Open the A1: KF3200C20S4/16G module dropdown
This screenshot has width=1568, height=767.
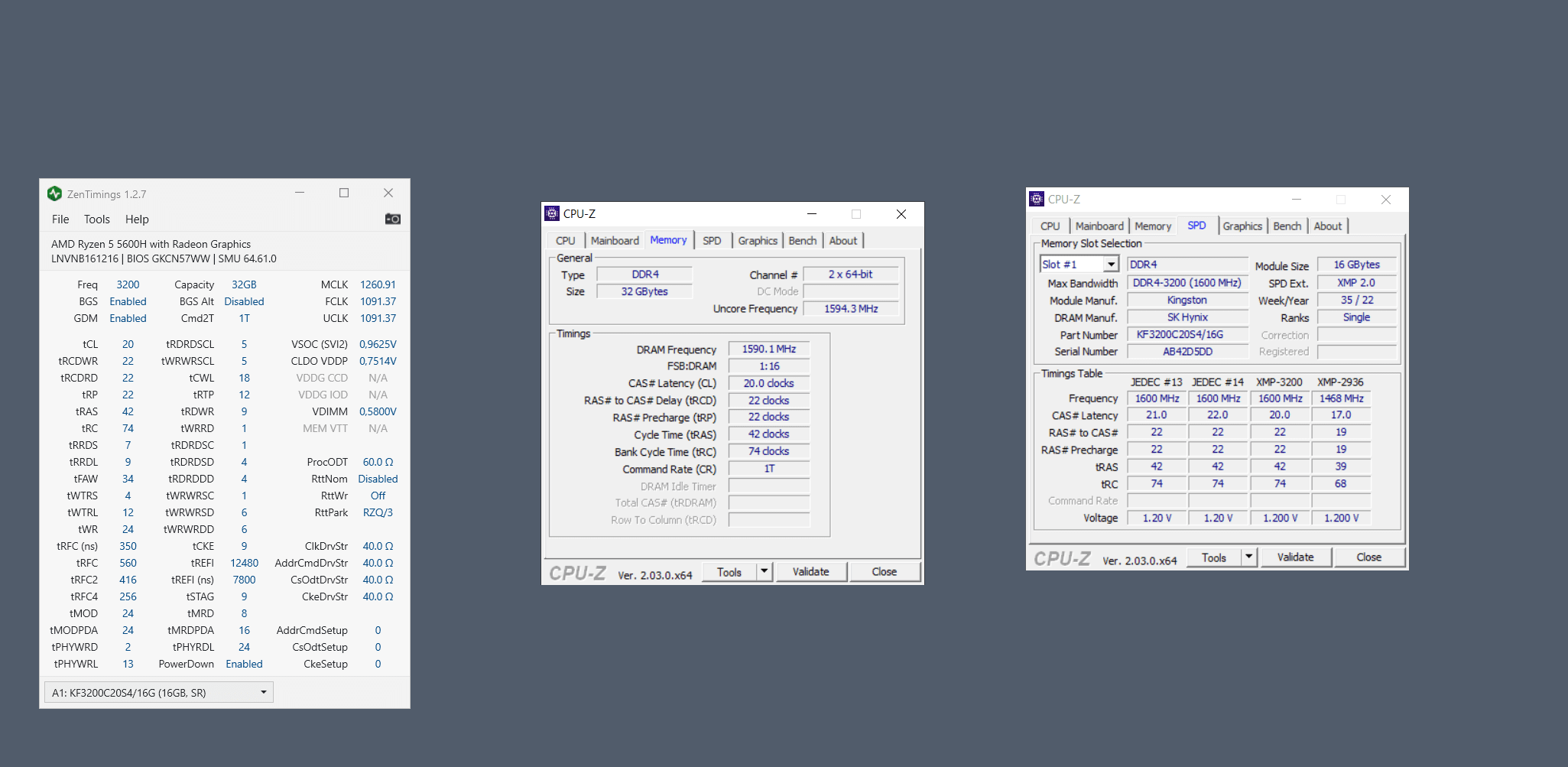coord(159,692)
